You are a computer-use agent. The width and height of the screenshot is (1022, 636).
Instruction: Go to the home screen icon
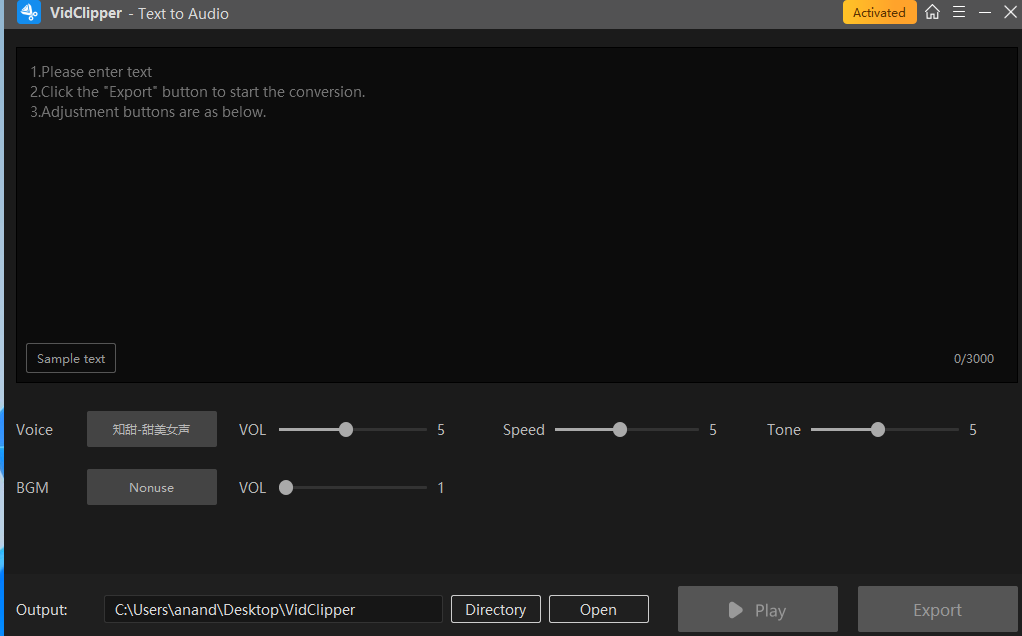(932, 13)
